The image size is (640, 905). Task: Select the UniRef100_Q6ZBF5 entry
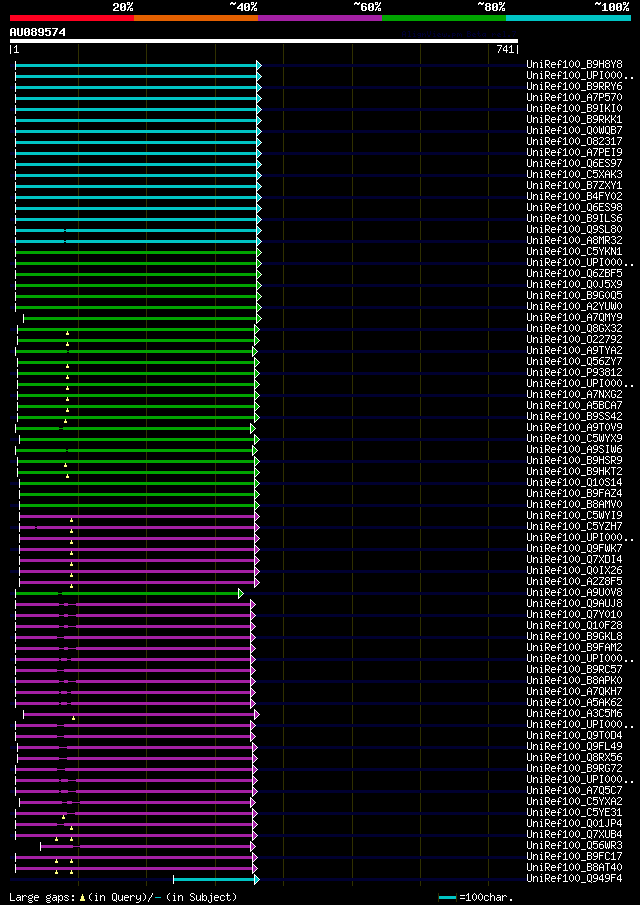[574, 273]
